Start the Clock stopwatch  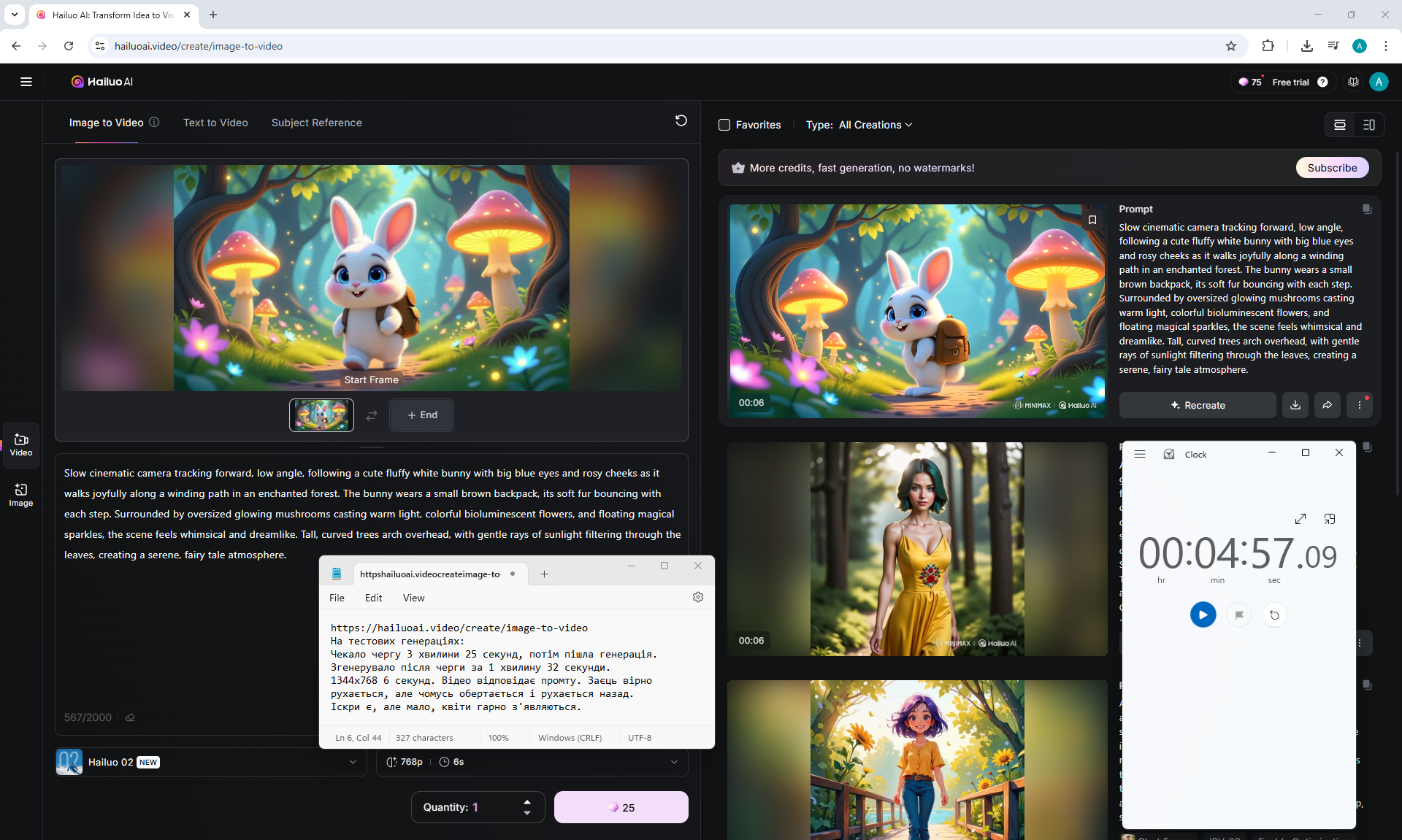(1203, 614)
